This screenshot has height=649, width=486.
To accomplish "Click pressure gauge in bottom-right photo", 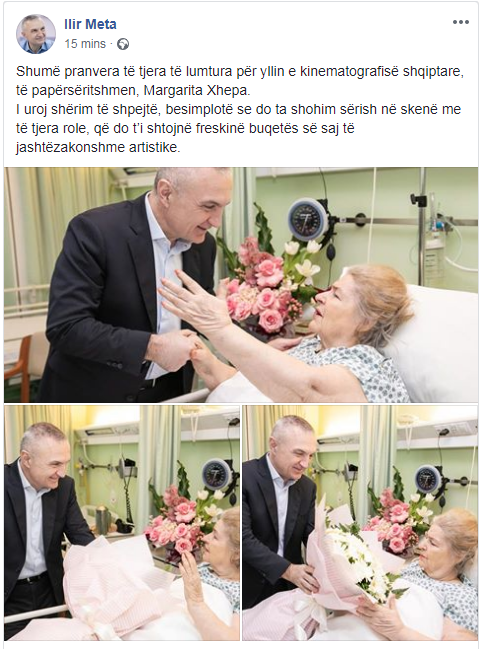I will (x=428, y=479).
